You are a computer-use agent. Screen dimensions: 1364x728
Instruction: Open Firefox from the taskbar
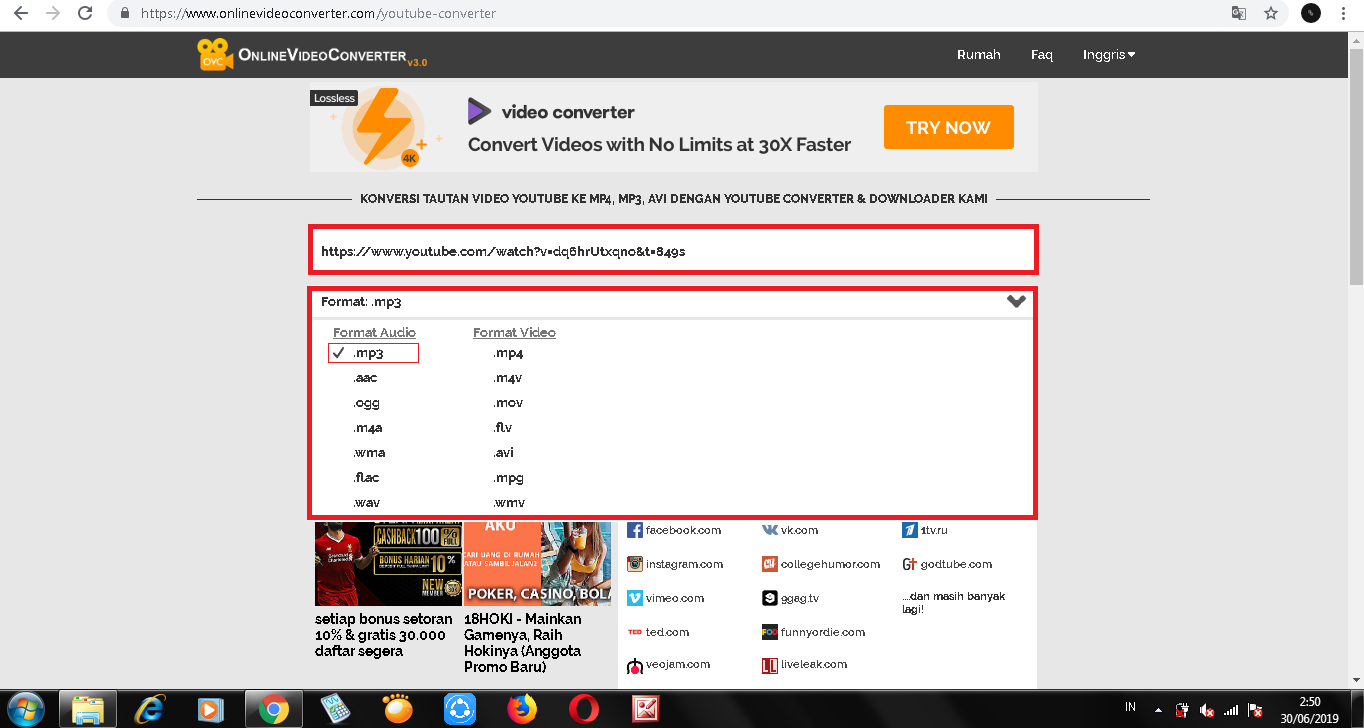point(521,709)
